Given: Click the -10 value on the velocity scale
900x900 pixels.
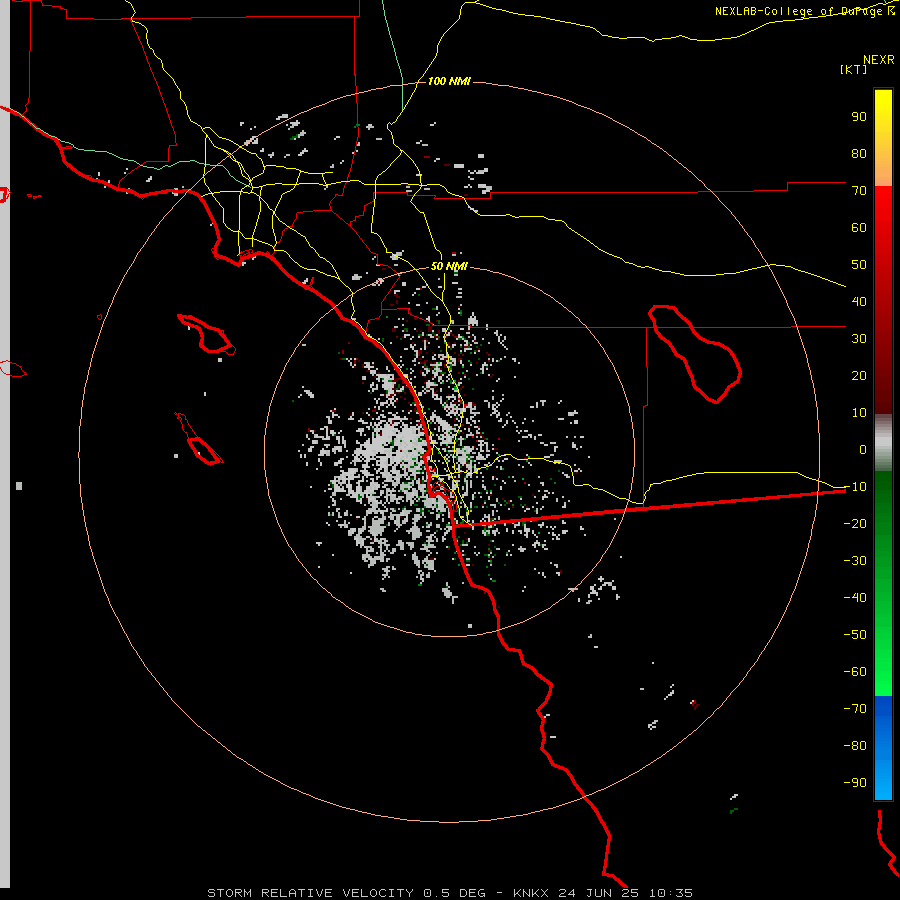Looking at the screenshot, I should click(x=855, y=487).
